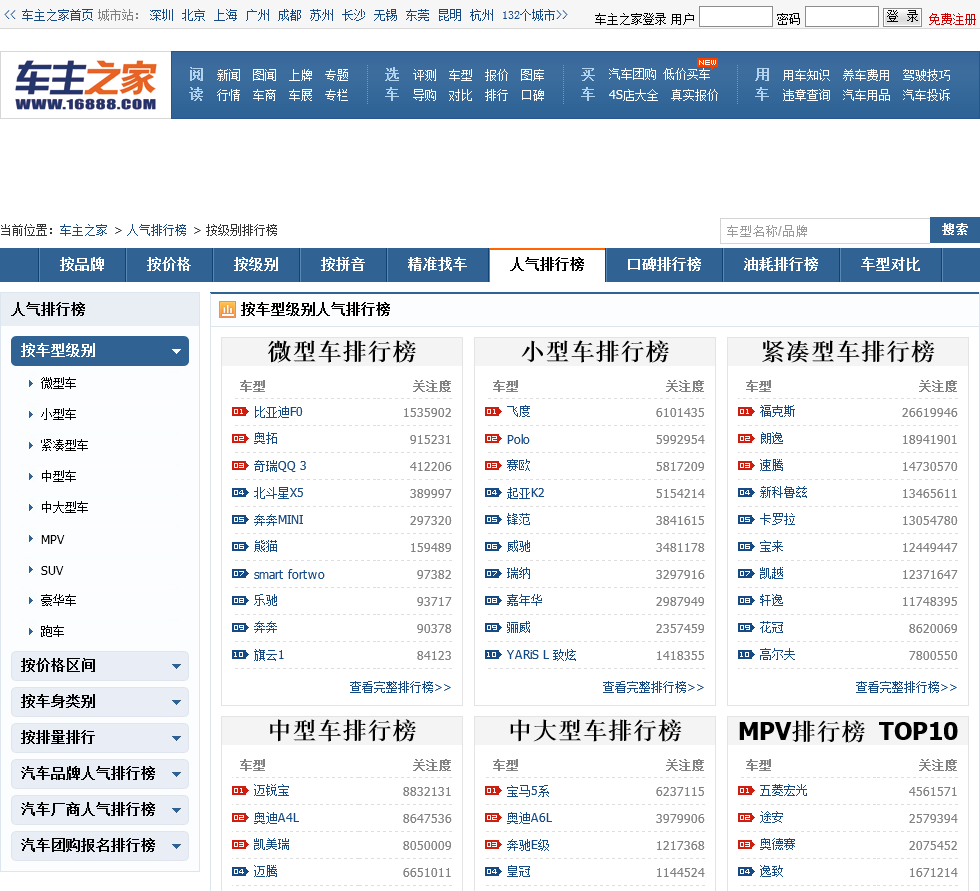
Task: Focus the 用户 username input field
Action: coord(736,17)
